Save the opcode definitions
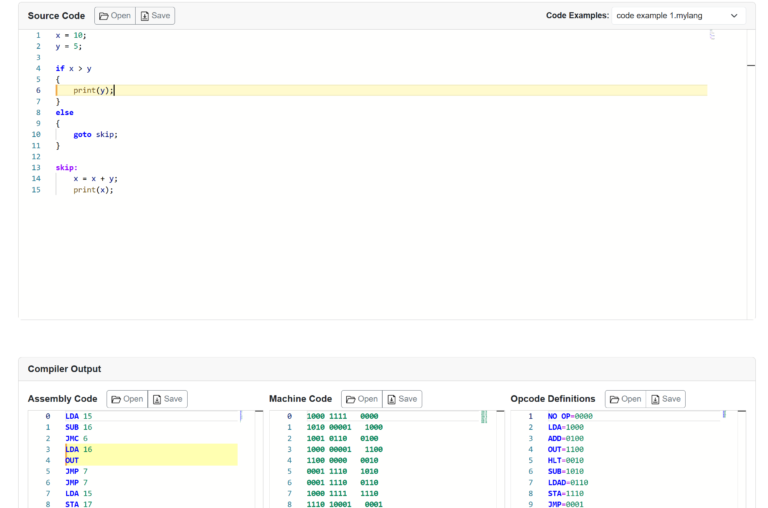Image resolution: width=768 pixels, height=508 pixels. pyautogui.click(x=666, y=399)
